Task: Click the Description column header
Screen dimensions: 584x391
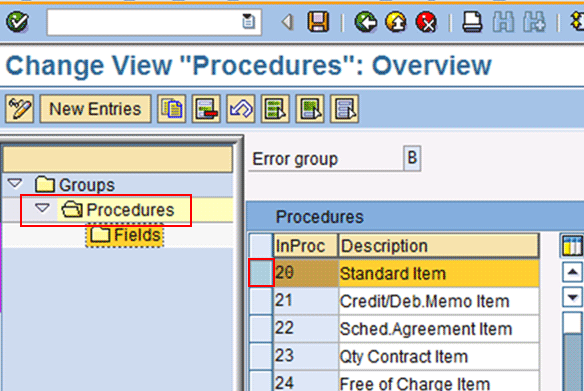Action: [438, 246]
